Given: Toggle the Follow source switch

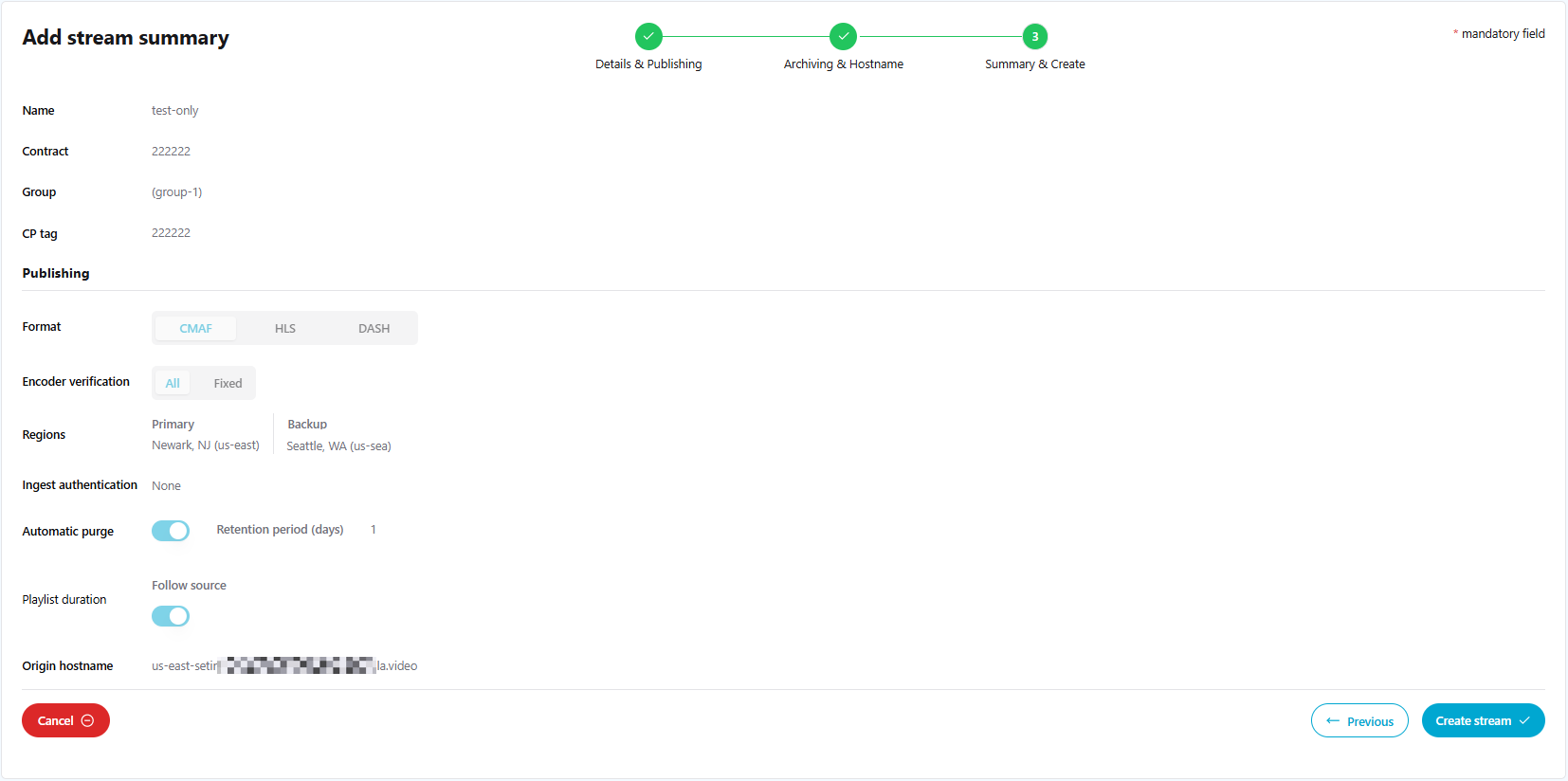Looking at the screenshot, I should click(171, 616).
